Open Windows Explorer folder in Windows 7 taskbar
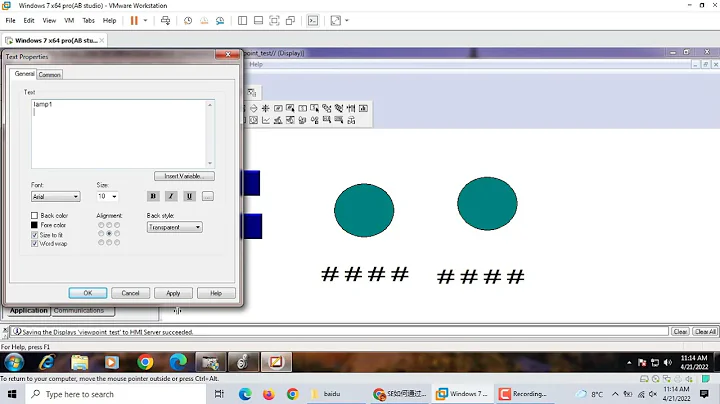 click(79, 363)
